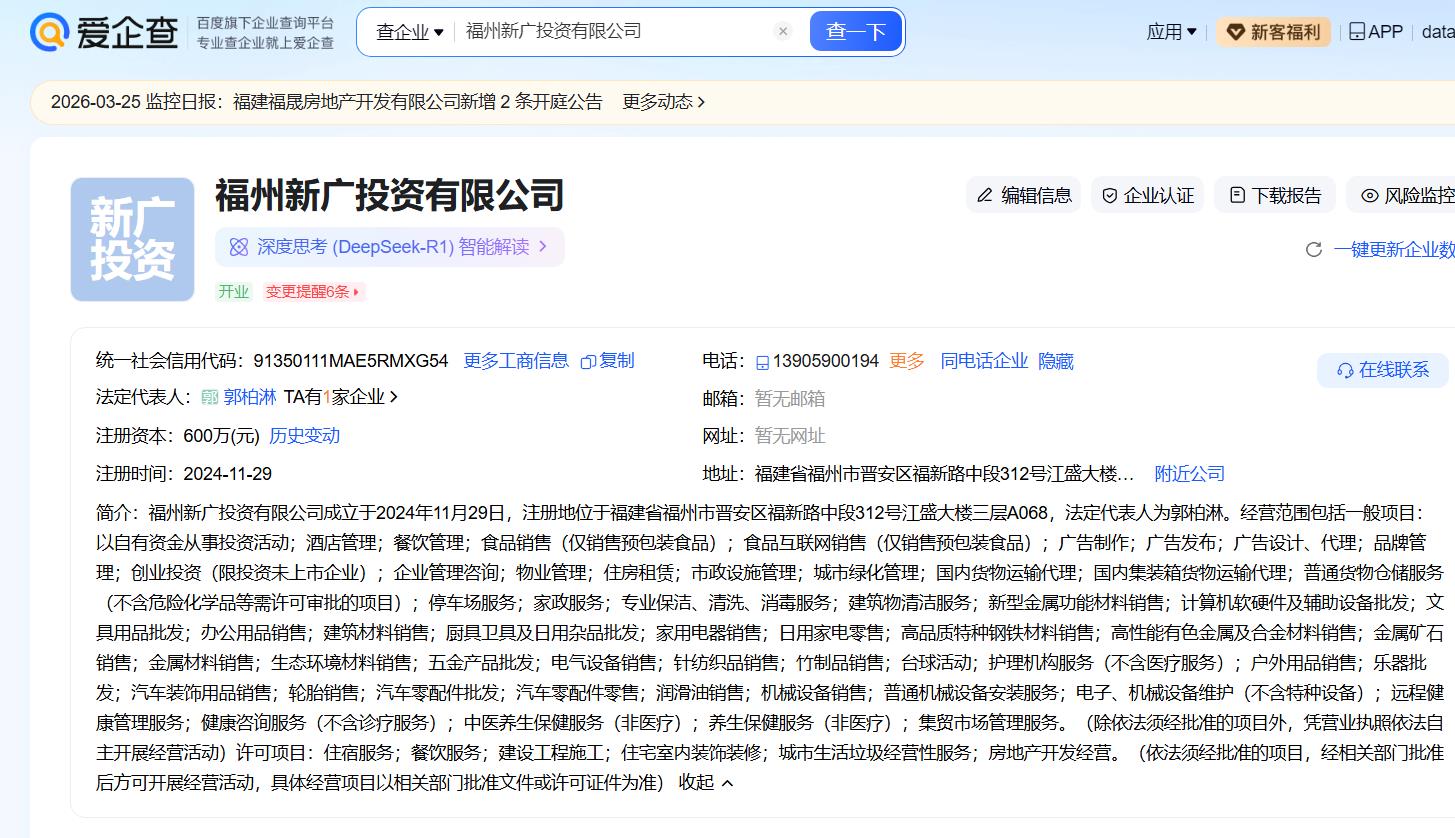
Task: Click the 下载报告 document button
Action: [1275, 195]
